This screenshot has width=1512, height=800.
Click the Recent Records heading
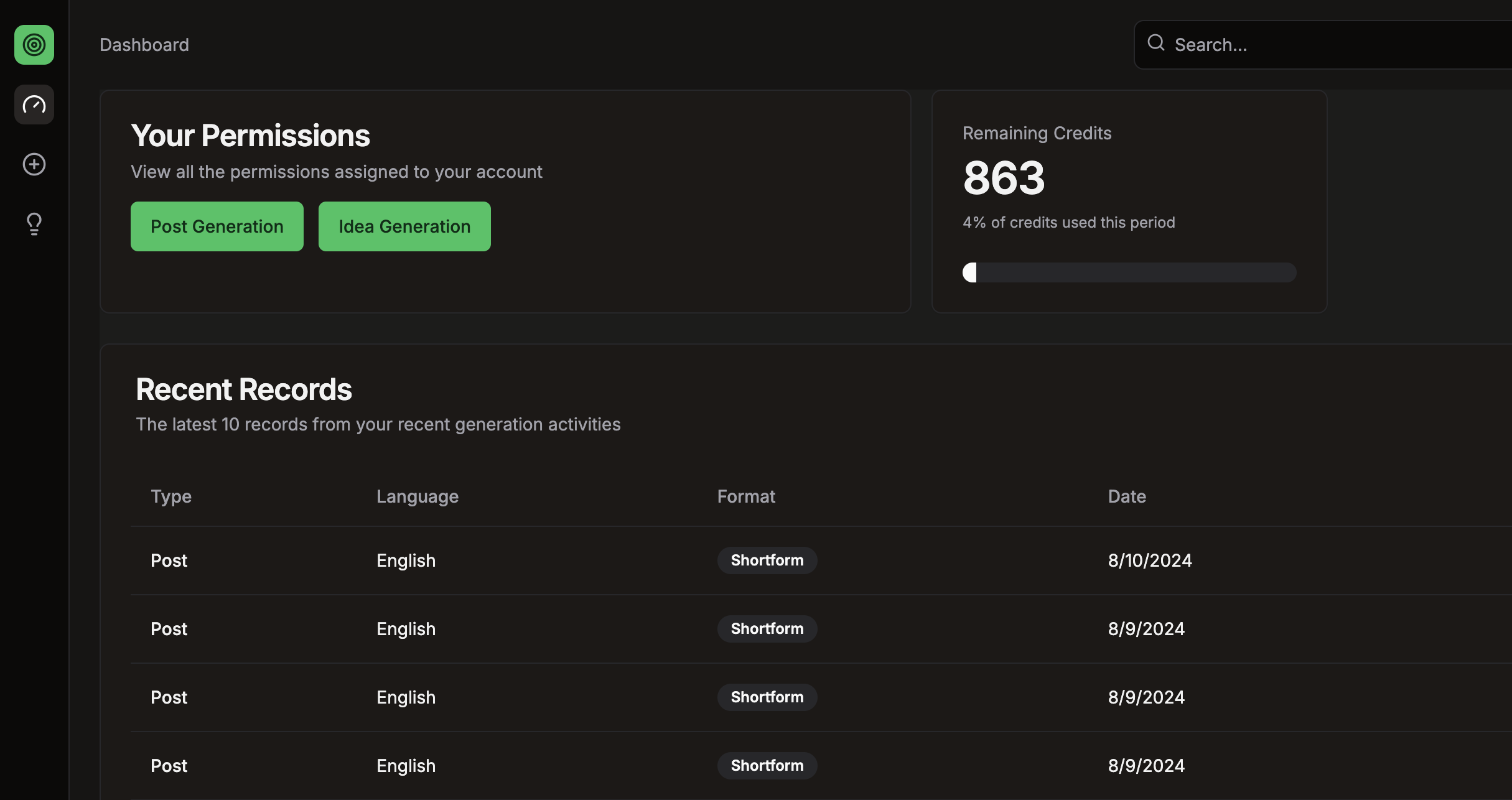pos(244,389)
